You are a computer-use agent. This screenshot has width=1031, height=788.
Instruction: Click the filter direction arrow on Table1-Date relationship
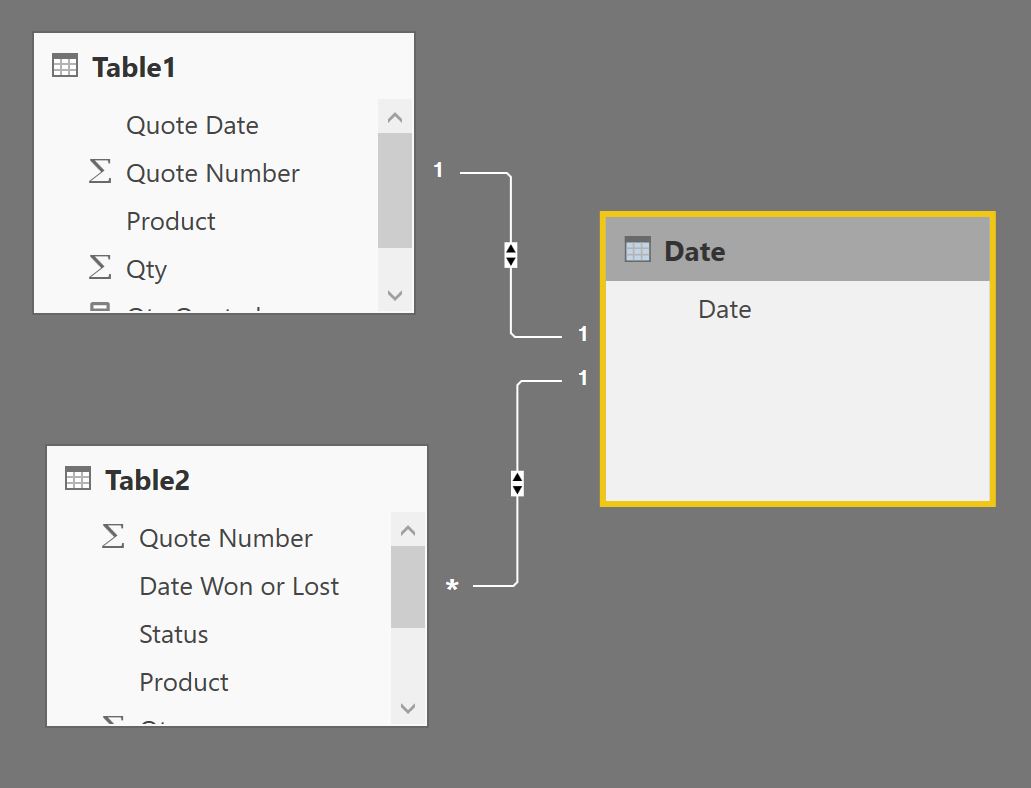click(511, 255)
